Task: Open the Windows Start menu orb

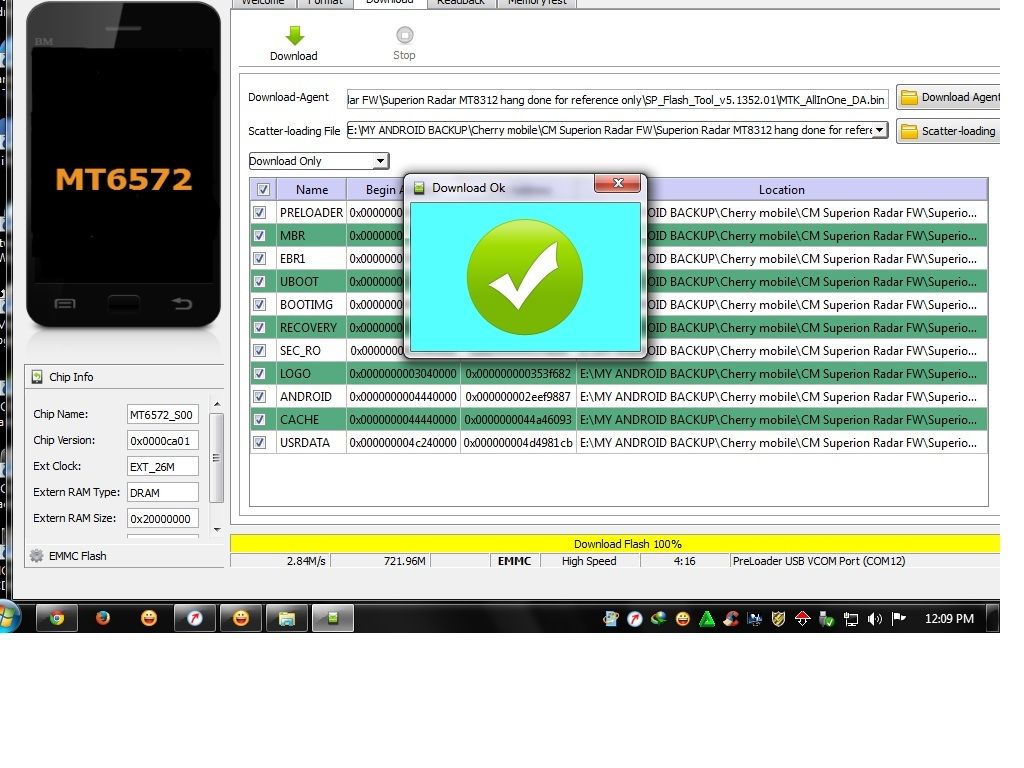Action: [9, 618]
